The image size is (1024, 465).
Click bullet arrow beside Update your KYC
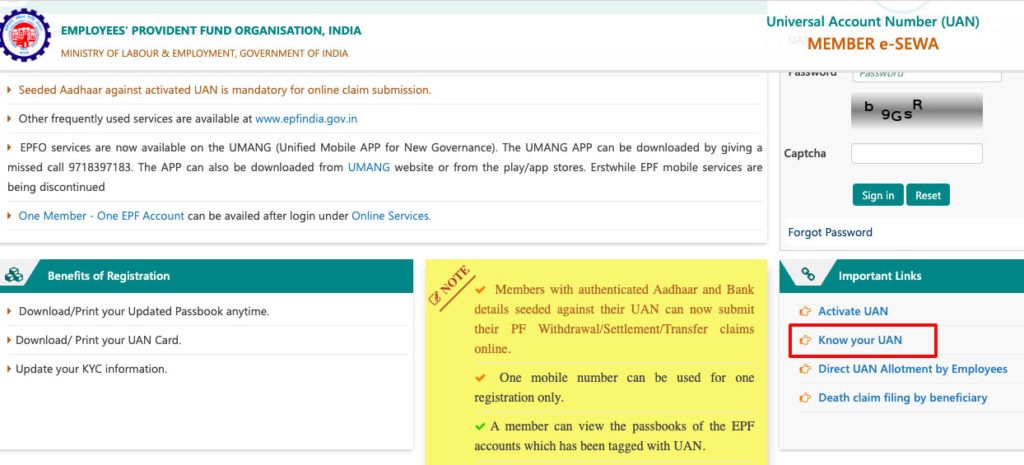tap(9, 369)
